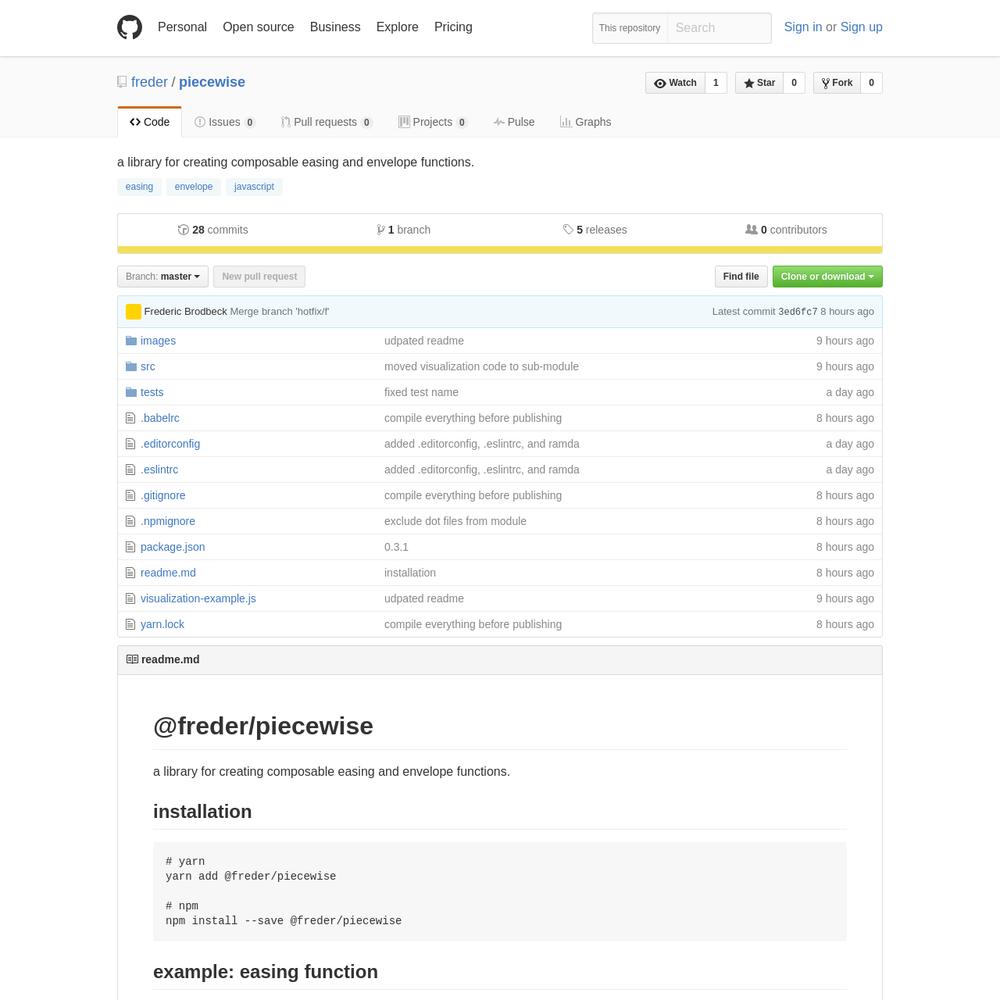Viewport: 1000px width, 1000px height.
Task: Click the .editorconfig file icon
Action: (x=131, y=444)
